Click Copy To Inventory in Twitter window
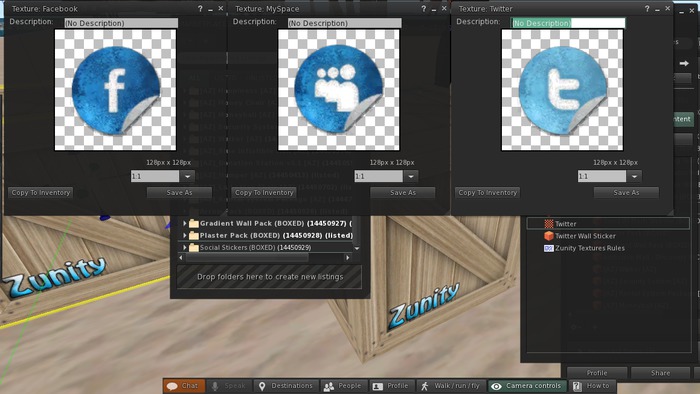Image resolution: width=700 pixels, height=394 pixels. tap(488, 192)
